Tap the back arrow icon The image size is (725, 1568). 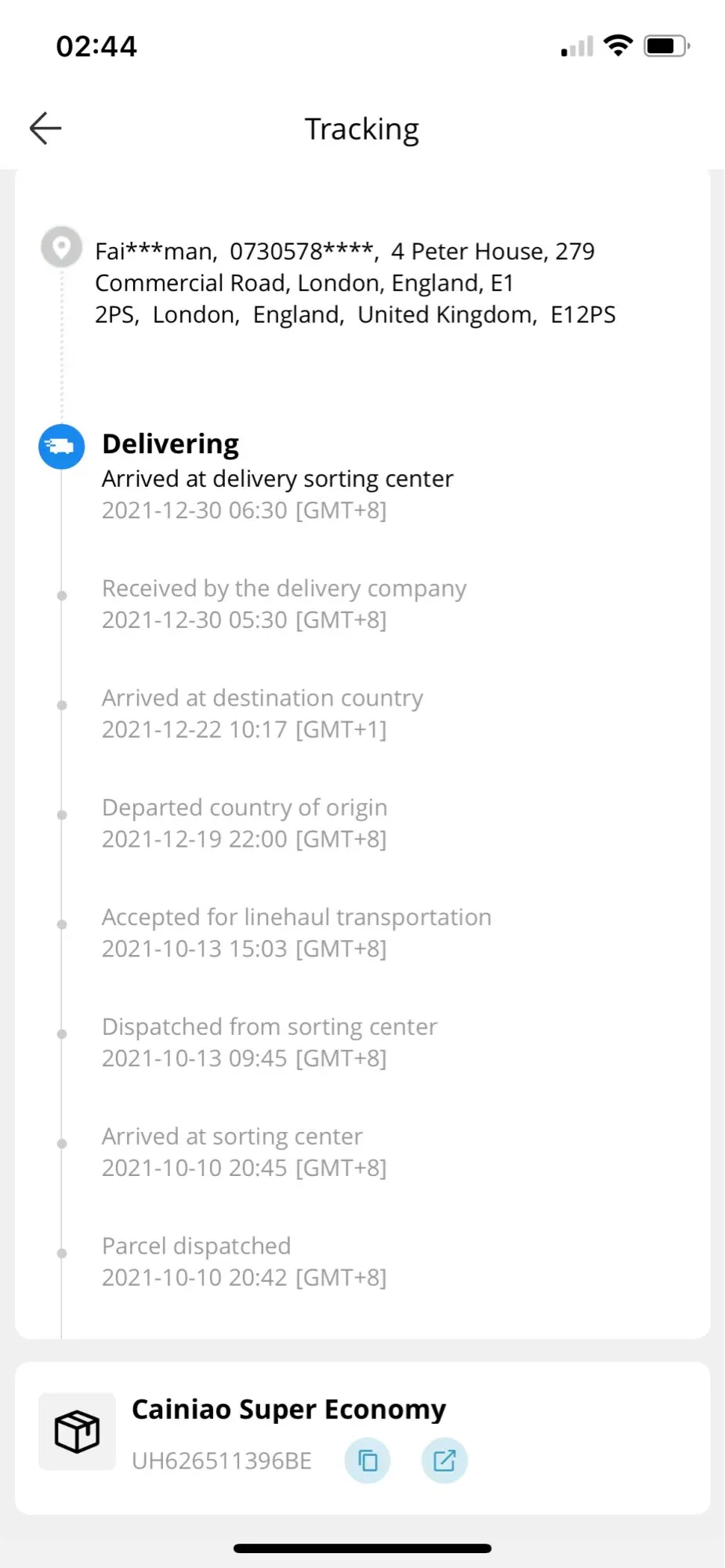(45, 129)
